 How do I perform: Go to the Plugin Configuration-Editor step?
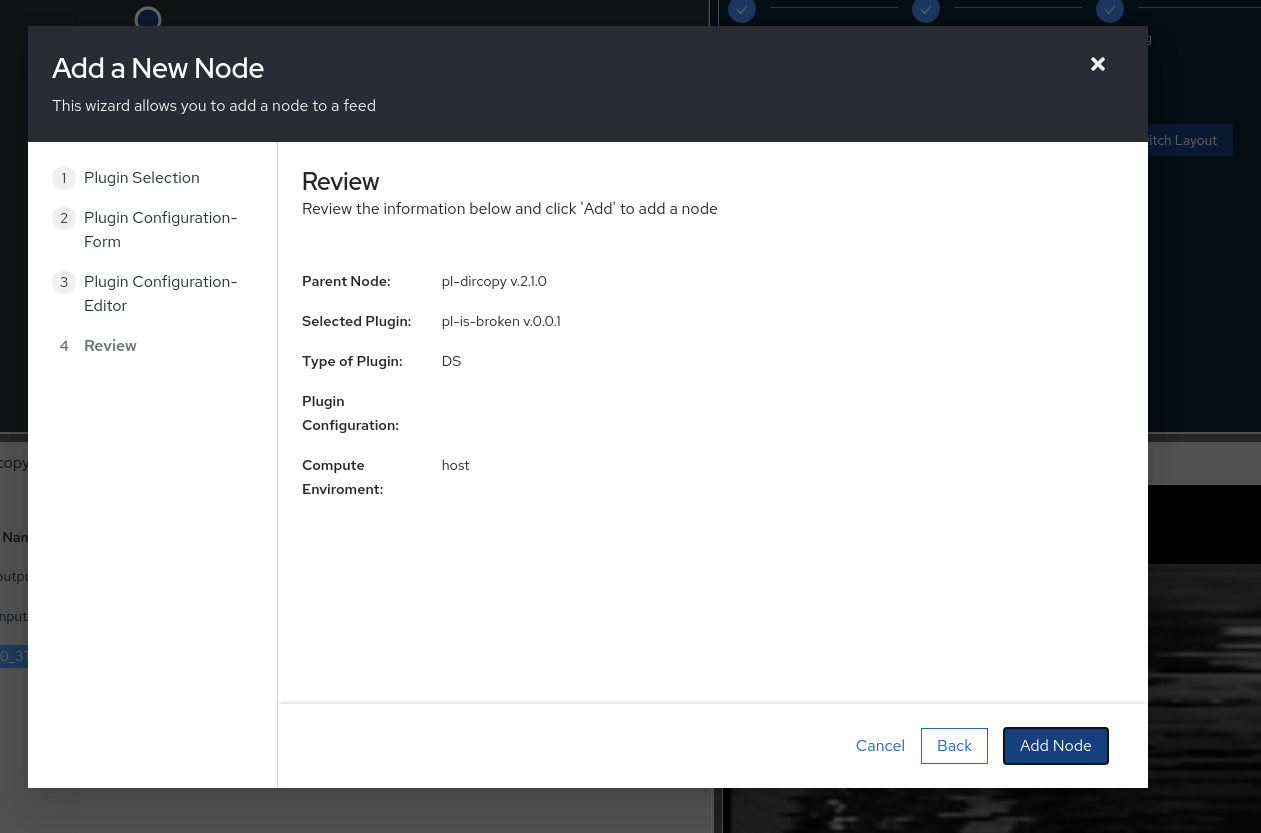(161, 293)
